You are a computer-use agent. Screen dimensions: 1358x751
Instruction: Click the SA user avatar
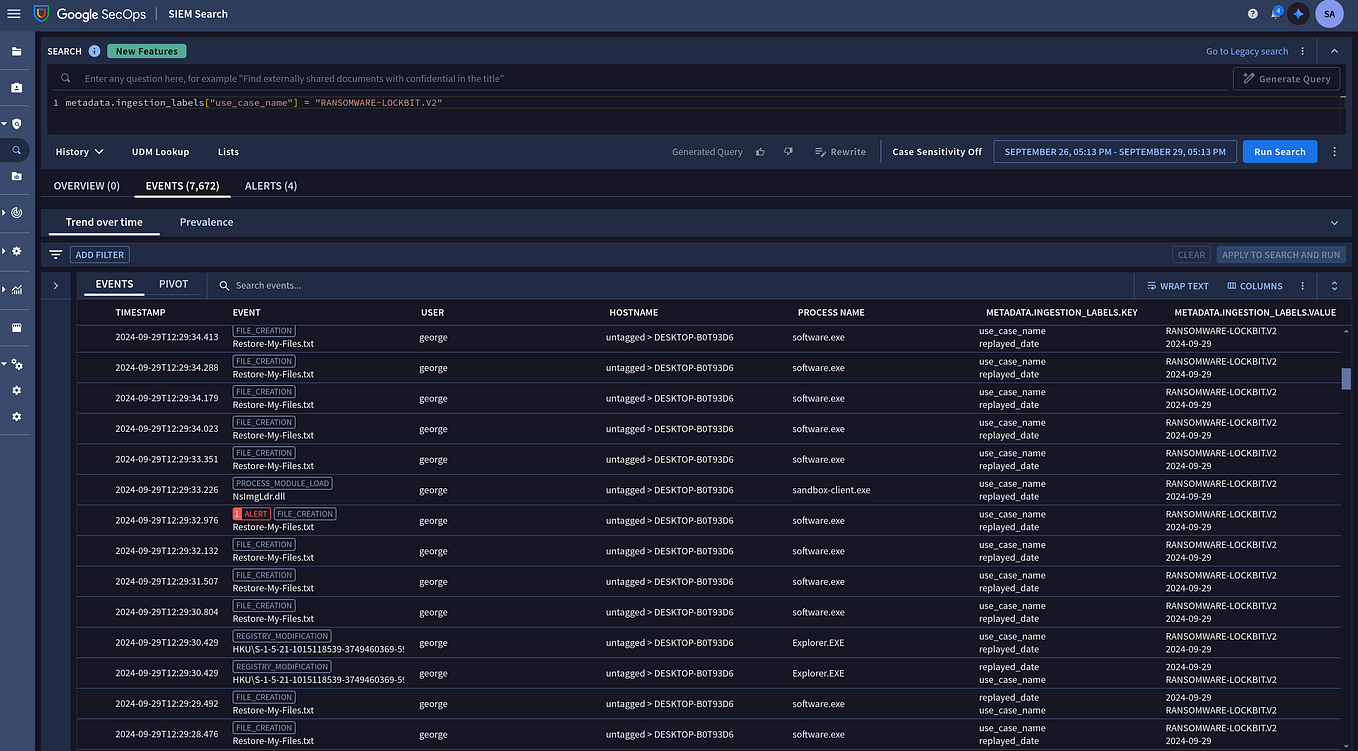pyautogui.click(x=1329, y=13)
